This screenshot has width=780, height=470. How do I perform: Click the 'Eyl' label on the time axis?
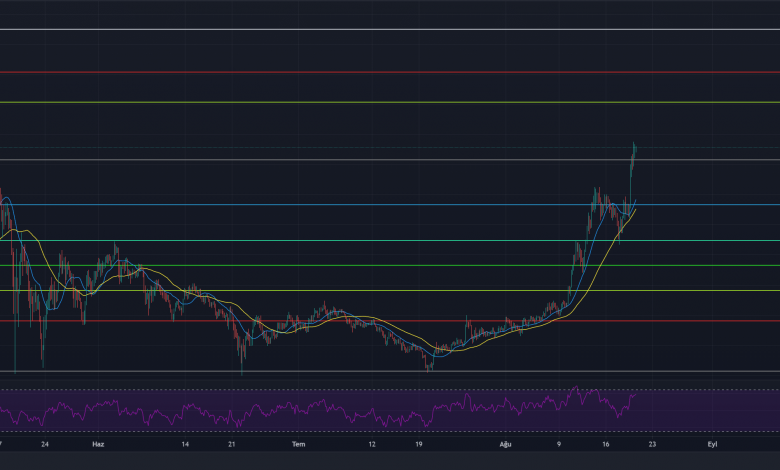click(x=712, y=444)
